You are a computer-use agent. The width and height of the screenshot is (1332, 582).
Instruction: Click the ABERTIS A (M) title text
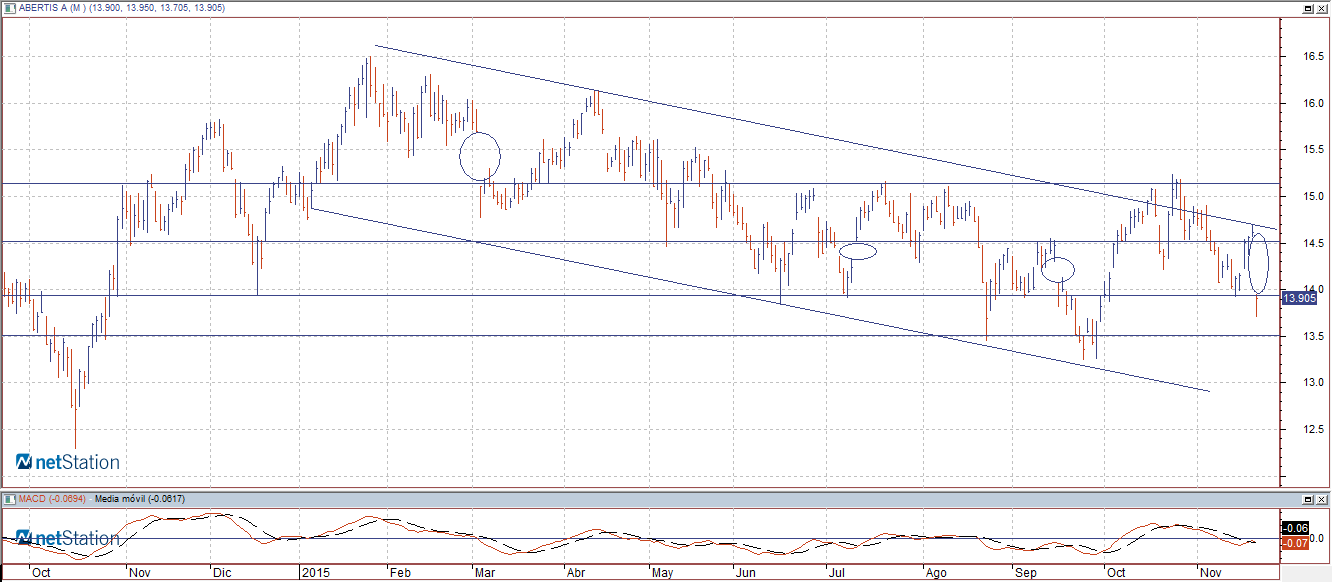[51, 7]
